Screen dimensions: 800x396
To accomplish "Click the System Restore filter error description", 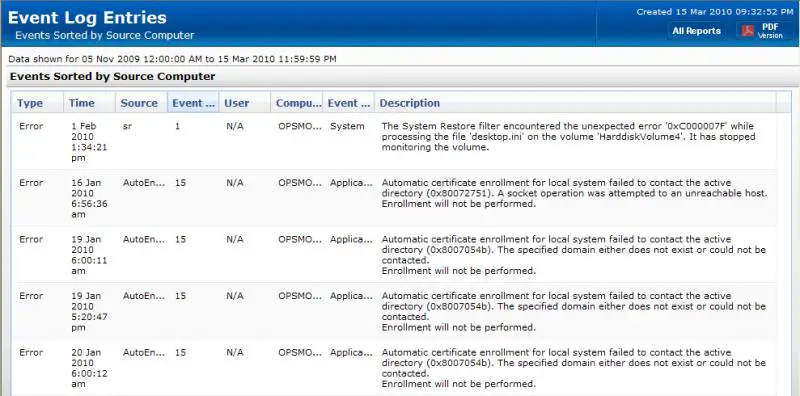I will [568, 137].
